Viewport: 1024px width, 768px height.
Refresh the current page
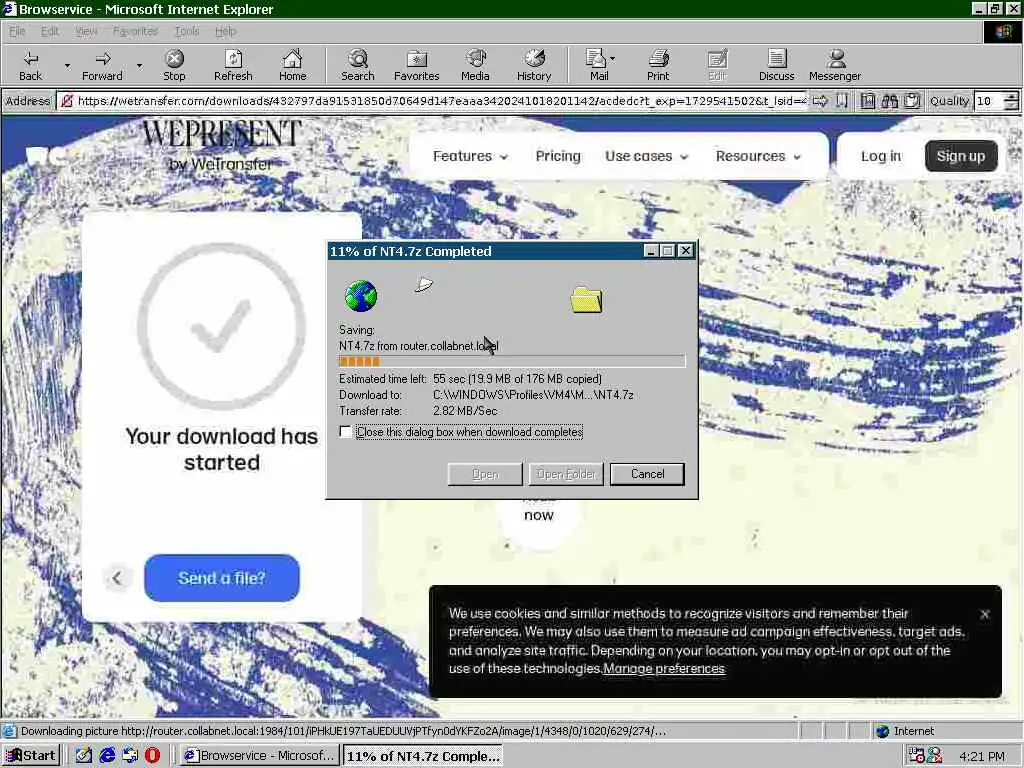233,65
